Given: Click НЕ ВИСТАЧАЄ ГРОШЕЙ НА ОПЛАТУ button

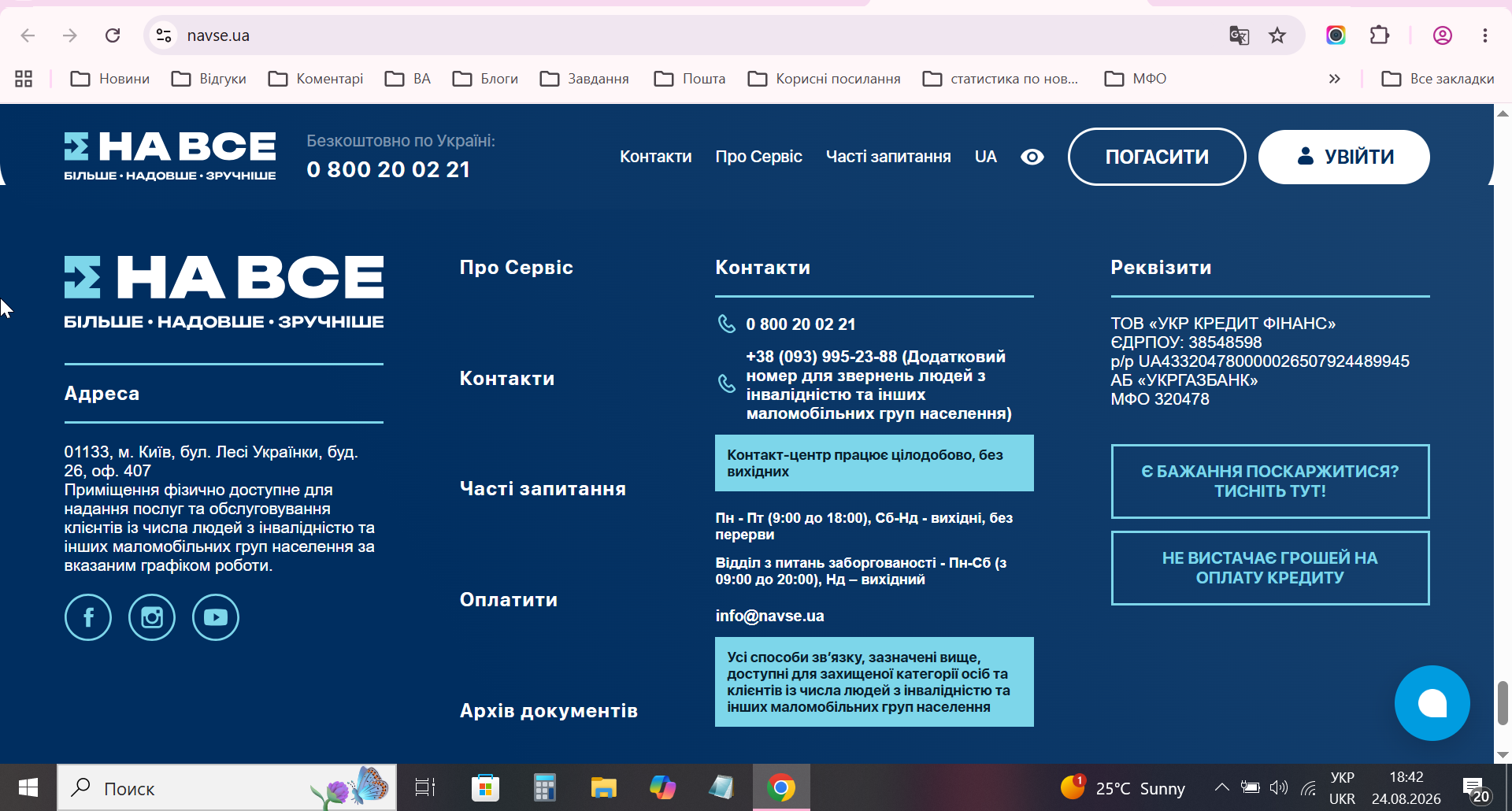Looking at the screenshot, I should [x=1270, y=568].
